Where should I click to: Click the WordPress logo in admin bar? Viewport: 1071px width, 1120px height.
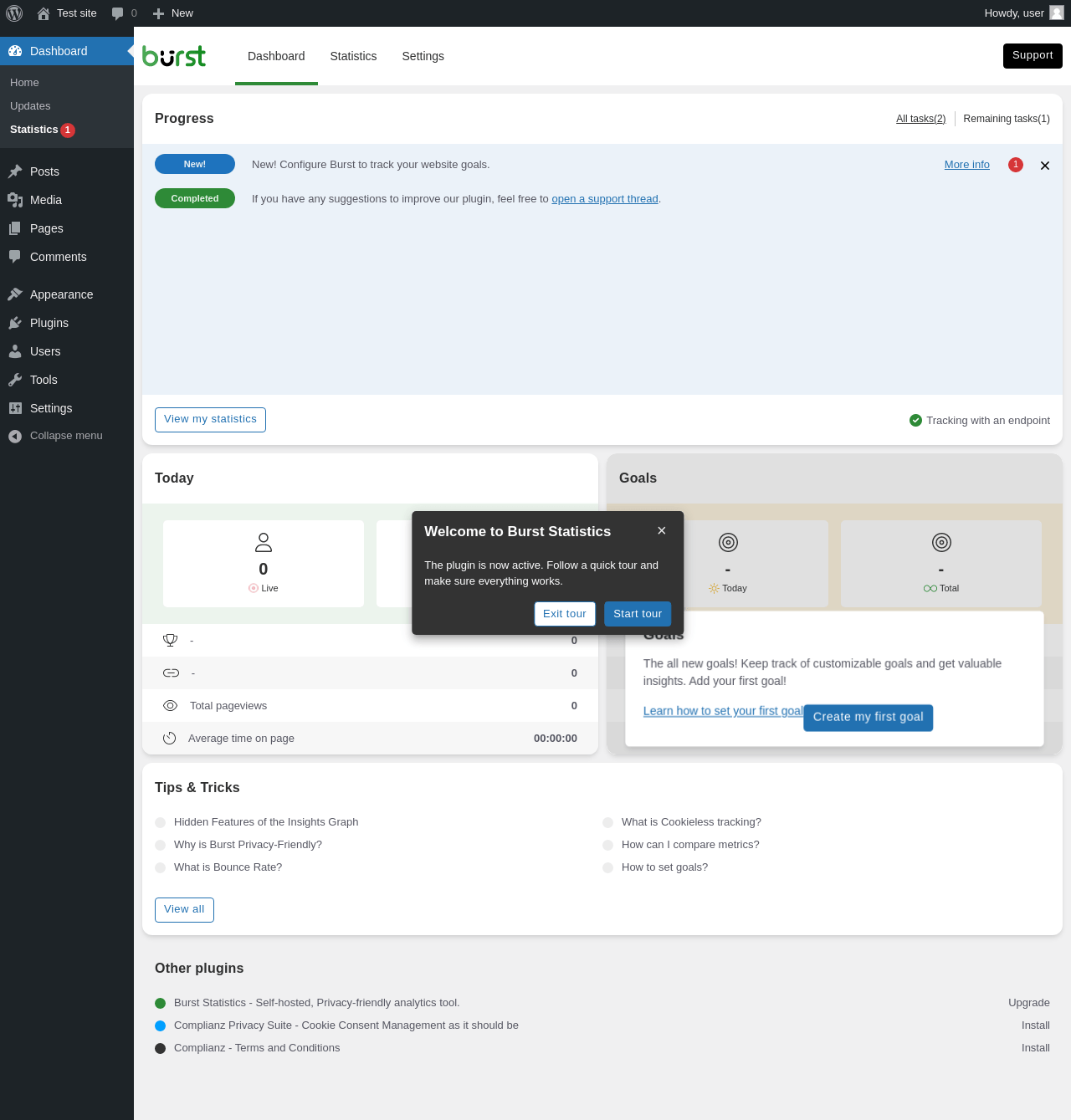point(14,13)
